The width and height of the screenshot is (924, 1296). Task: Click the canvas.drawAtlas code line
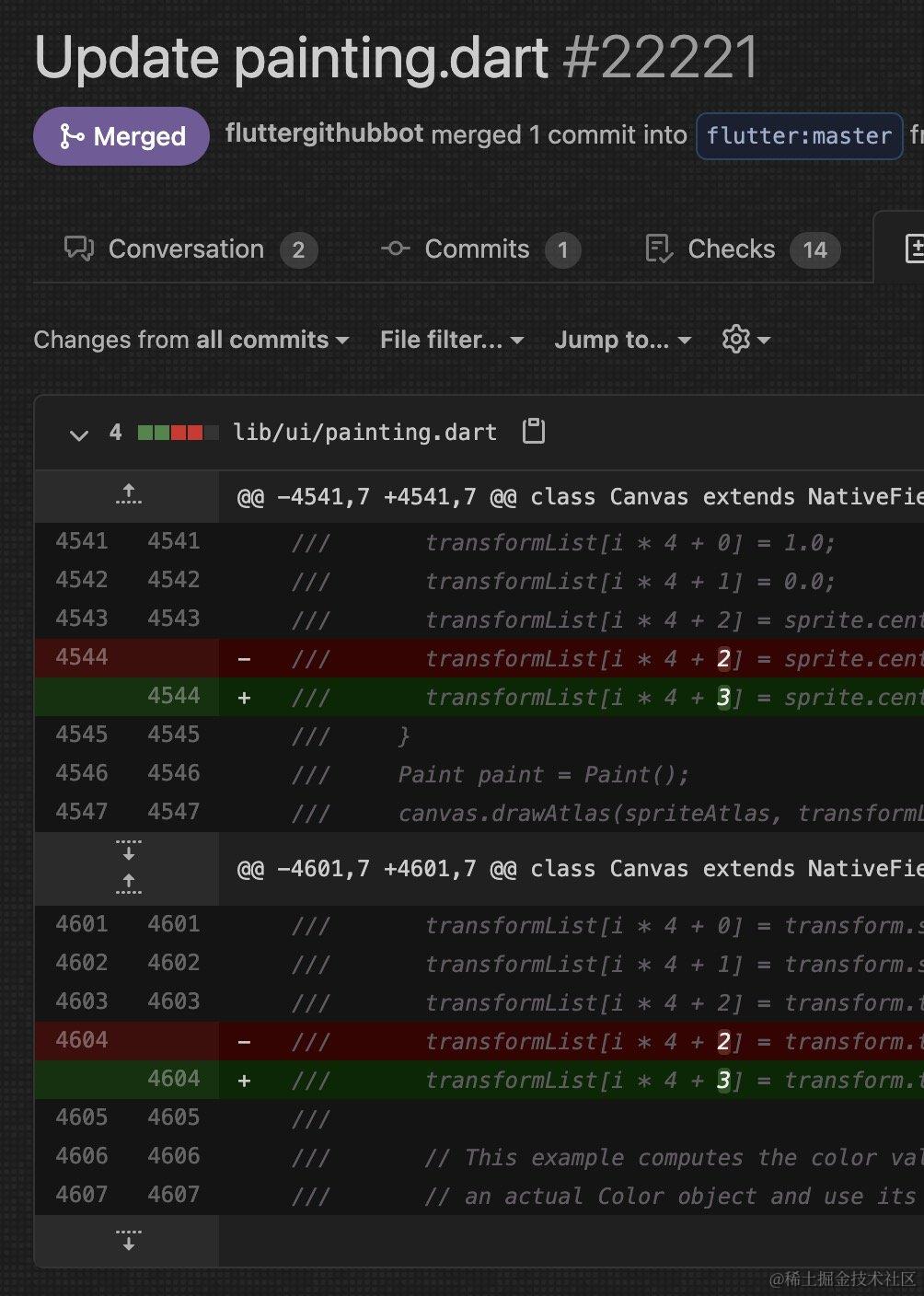(661, 813)
